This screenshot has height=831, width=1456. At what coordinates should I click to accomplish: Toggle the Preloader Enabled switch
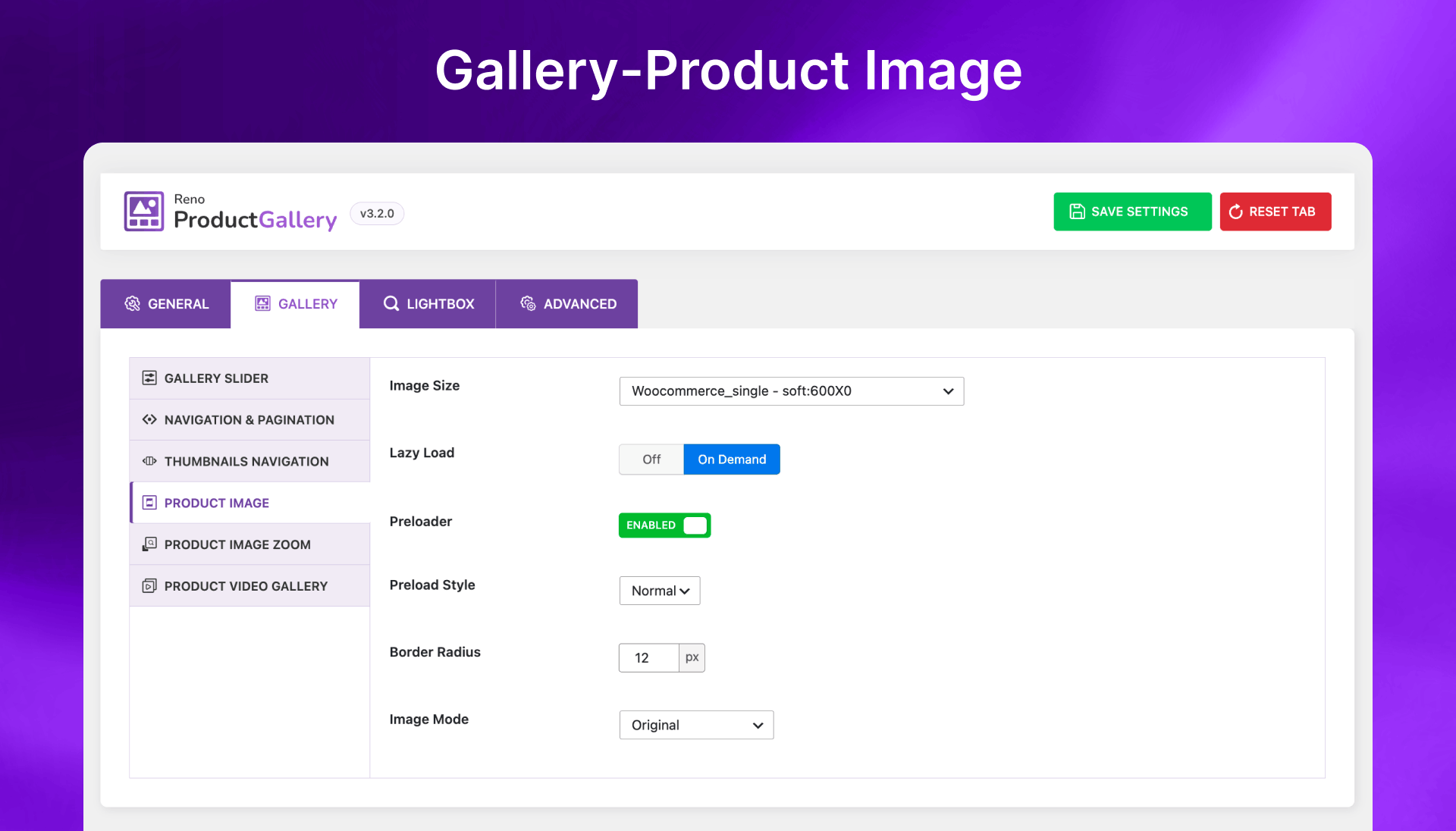(x=664, y=525)
